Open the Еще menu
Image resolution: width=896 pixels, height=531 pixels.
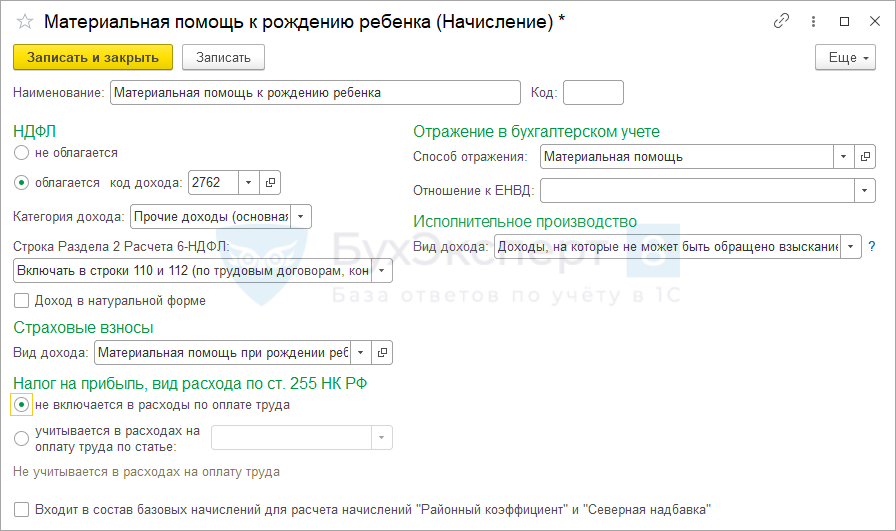tap(845, 57)
